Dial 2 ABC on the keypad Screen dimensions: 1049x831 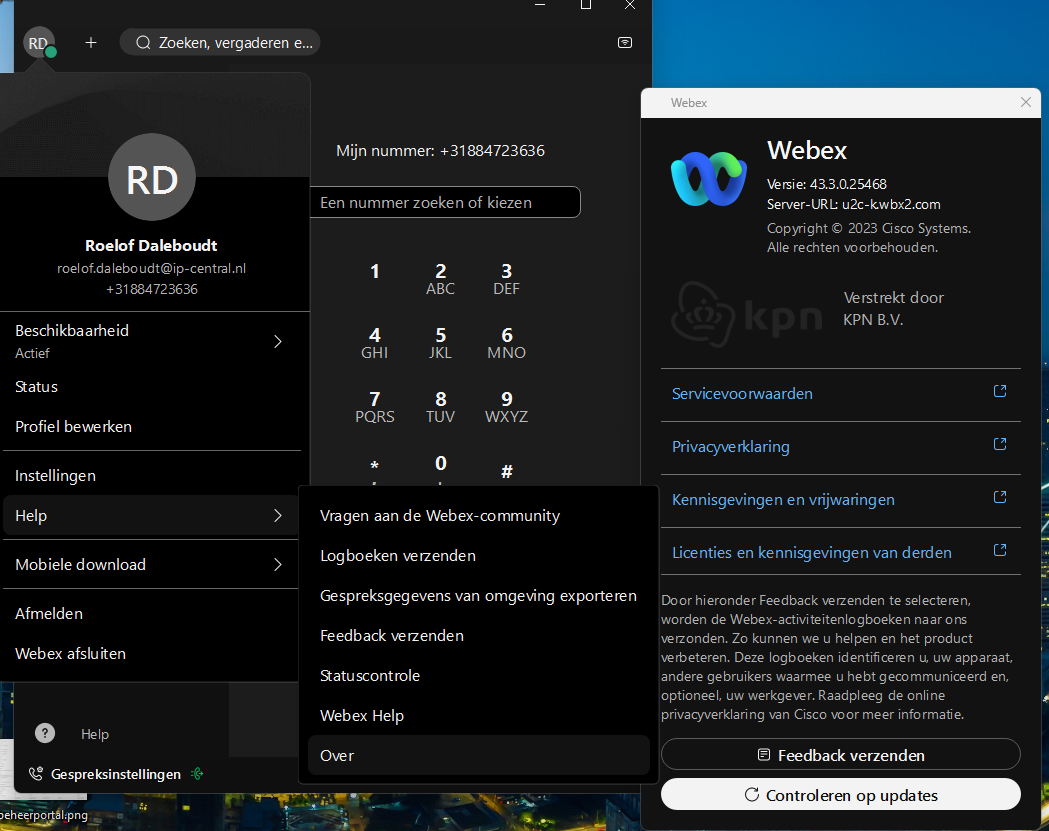click(x=440, y=279)
